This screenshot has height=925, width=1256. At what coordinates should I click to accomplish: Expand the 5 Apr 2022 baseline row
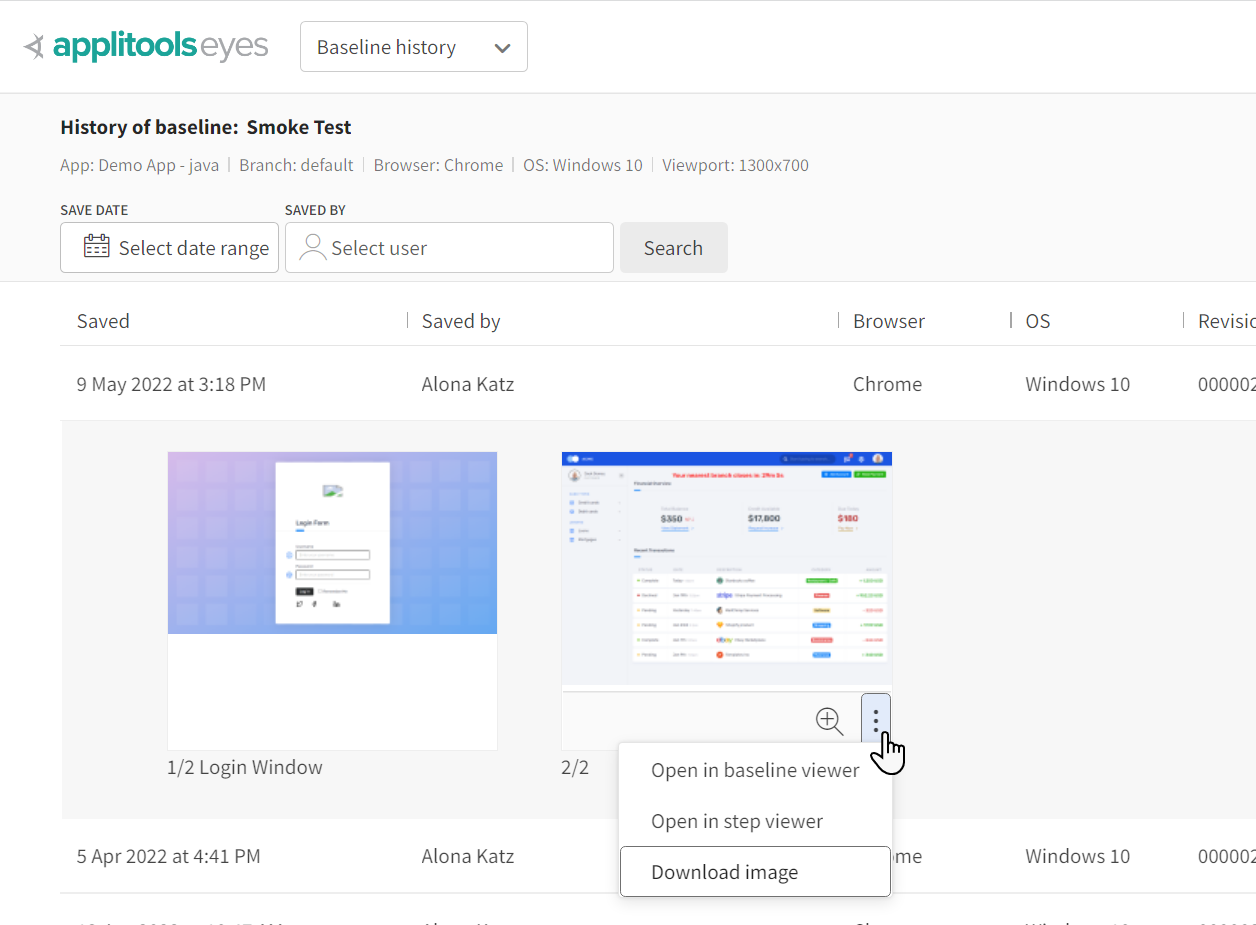(168, 856)
